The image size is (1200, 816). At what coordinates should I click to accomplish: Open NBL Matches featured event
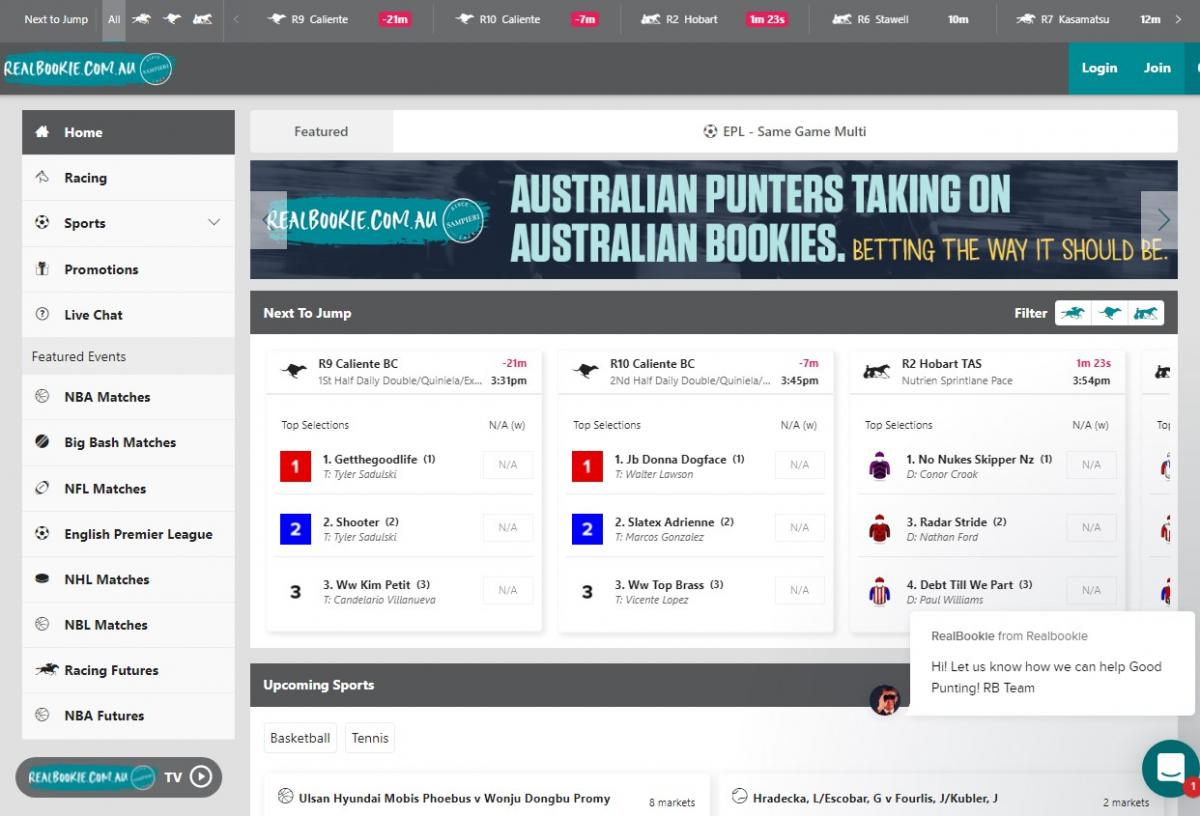tap(128, 625)
